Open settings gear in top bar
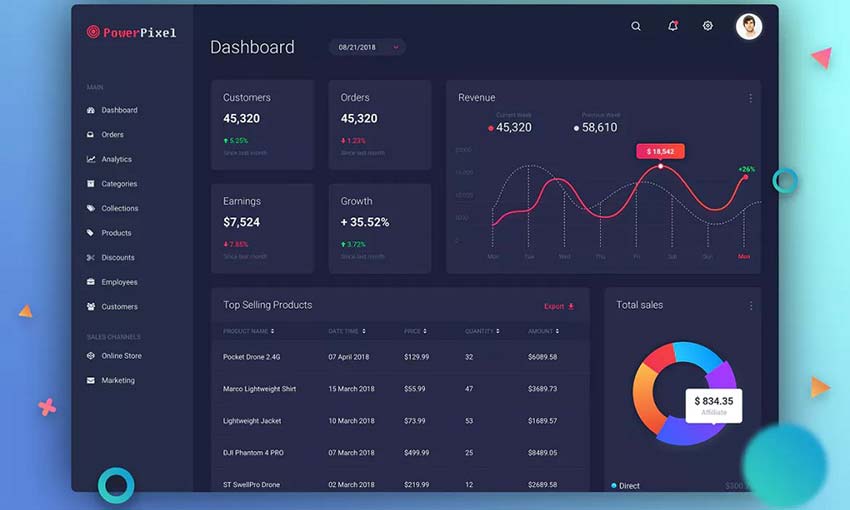The image size is (850, 510). 708,26
